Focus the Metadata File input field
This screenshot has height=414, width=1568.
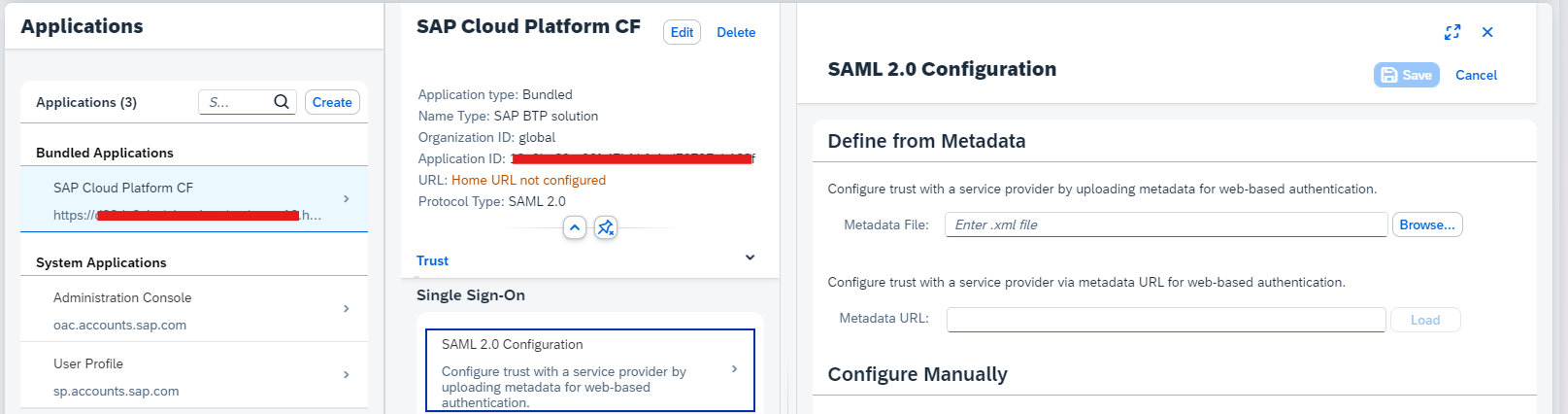tap(1165, 224)
